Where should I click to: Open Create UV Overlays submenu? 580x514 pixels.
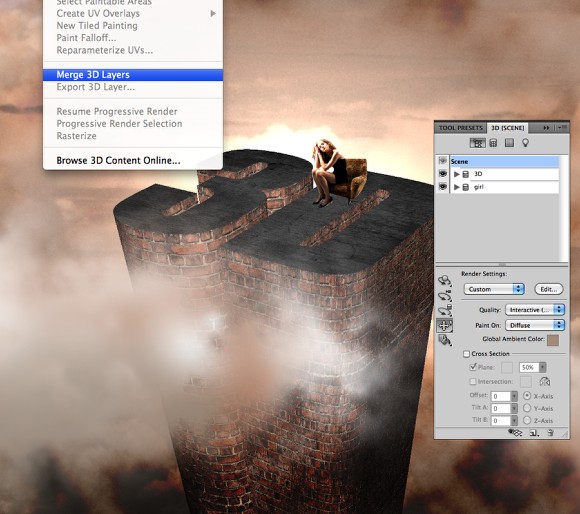(133, 14)
